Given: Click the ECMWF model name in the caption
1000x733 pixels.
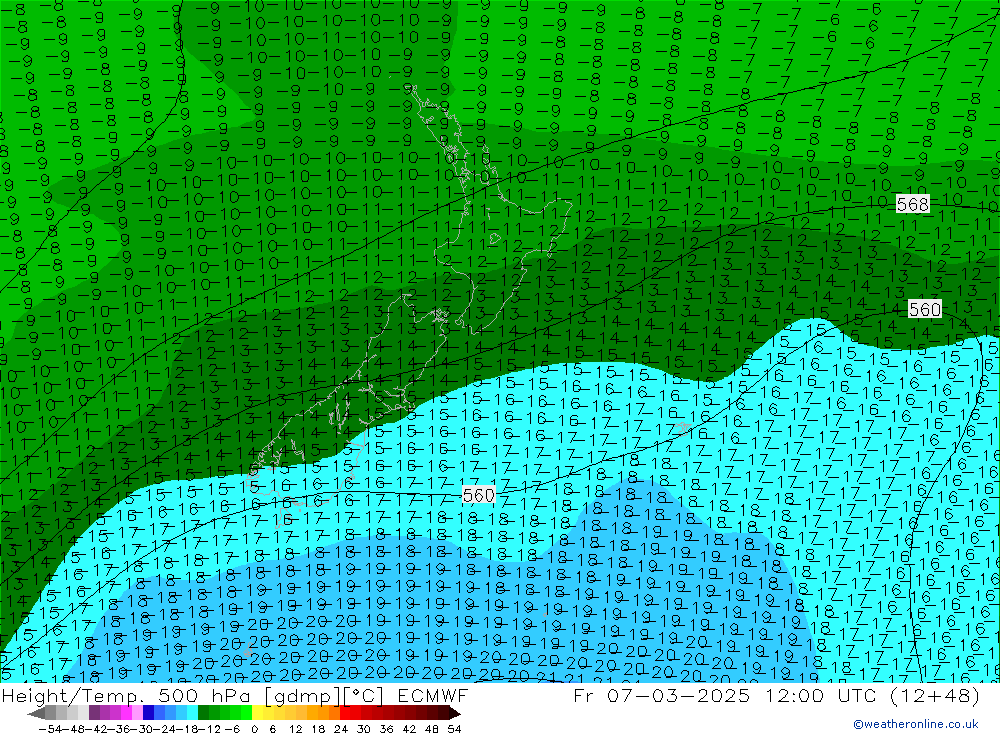Looking at the screenshot, I should [x=432, y=695].
